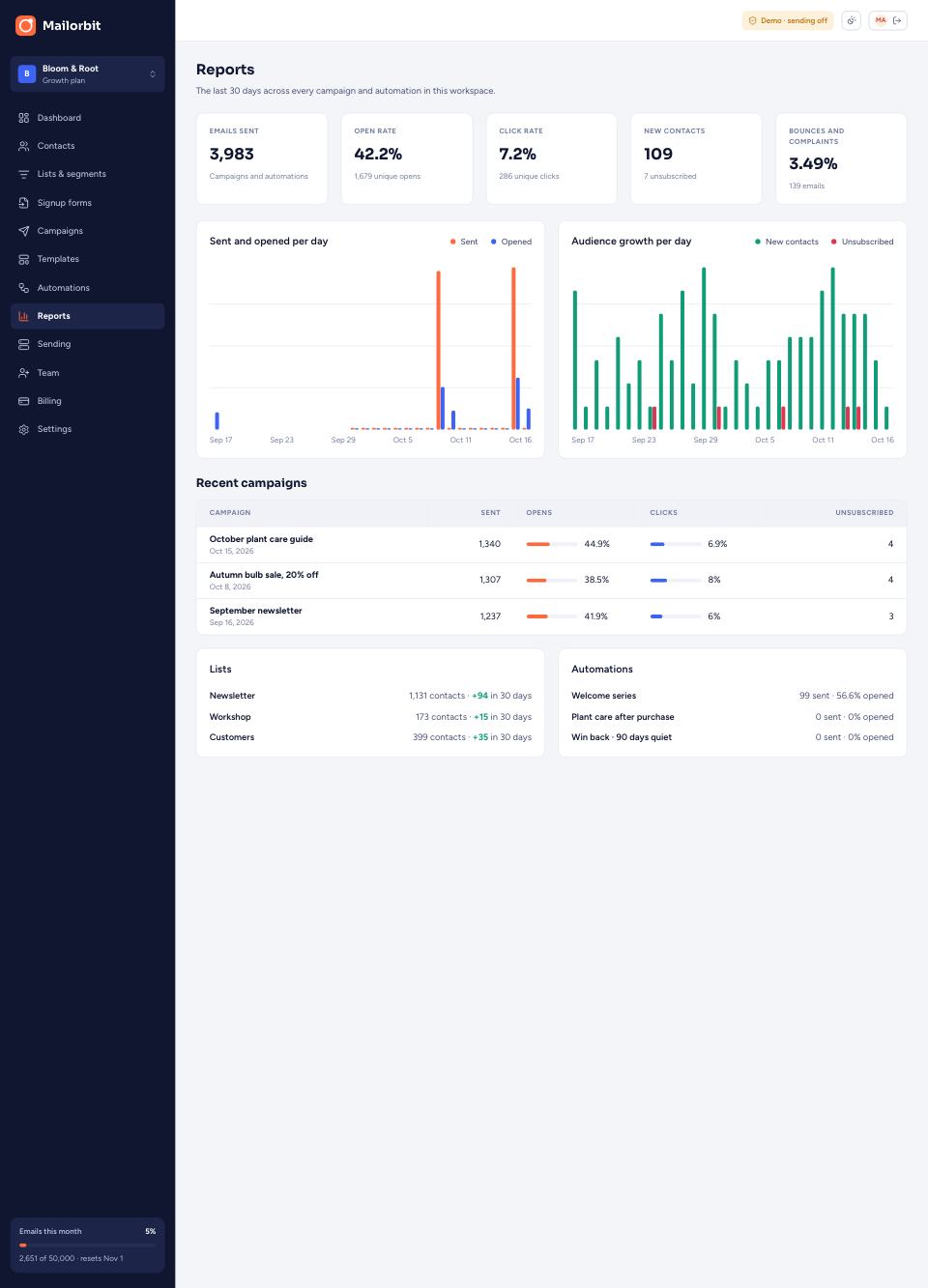Open the Welcome series automation
Viewport: 928px width, 1288px height.
pyautogui.click(x=732, y=696)
